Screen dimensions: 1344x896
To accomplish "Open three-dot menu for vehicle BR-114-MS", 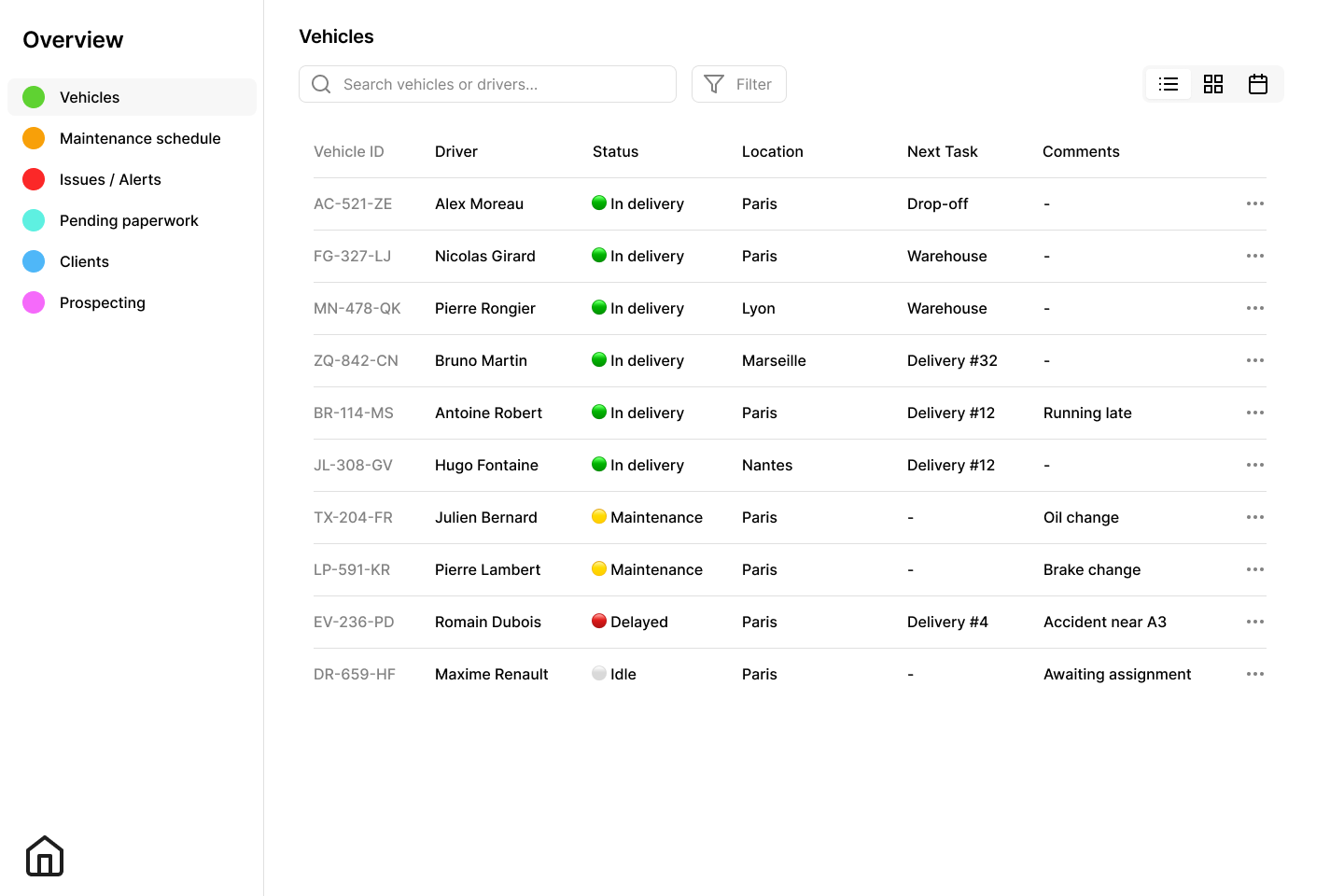I will [x=1255, y=413].
